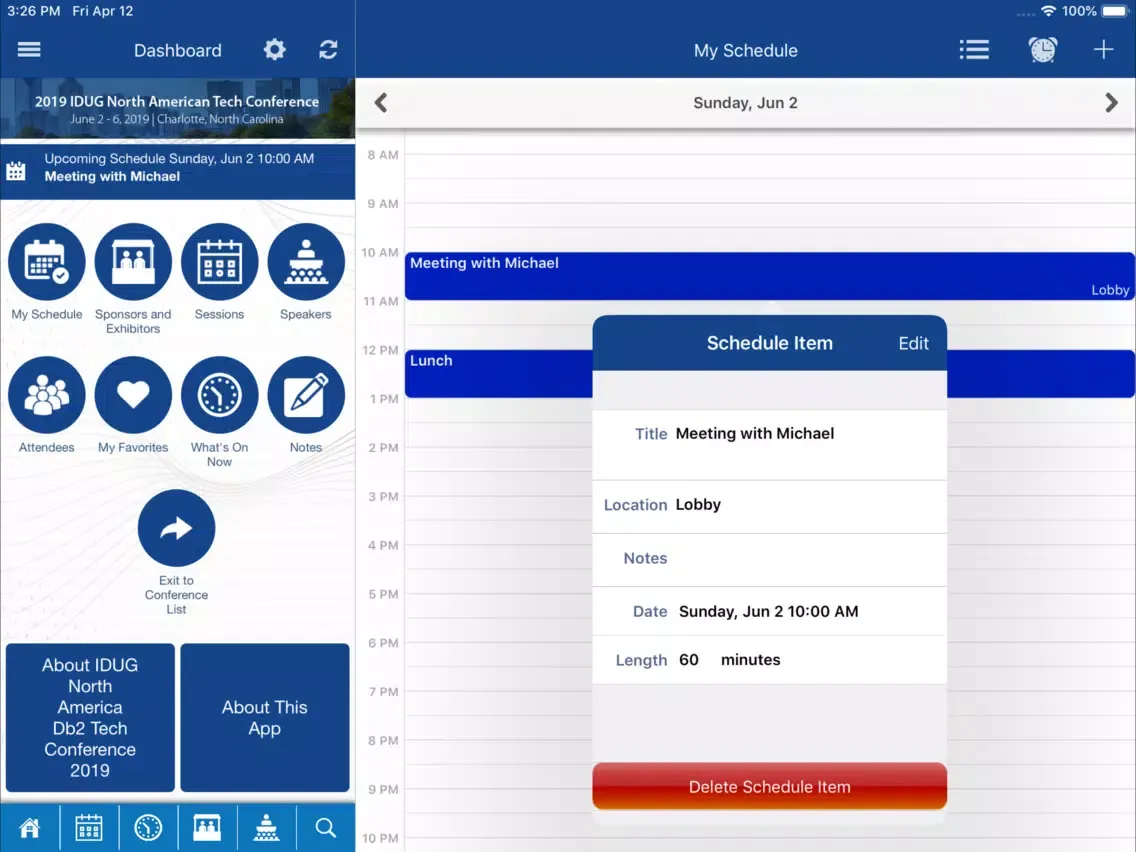Tap the 8 AM time label
This screenshot has height=852, width=1136.
click(x=383, y=155)
